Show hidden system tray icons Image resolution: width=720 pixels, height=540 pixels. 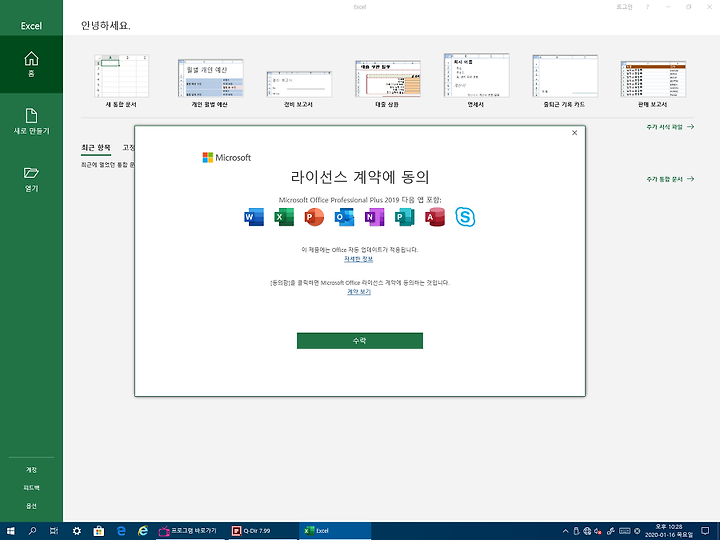coord(565,531)
